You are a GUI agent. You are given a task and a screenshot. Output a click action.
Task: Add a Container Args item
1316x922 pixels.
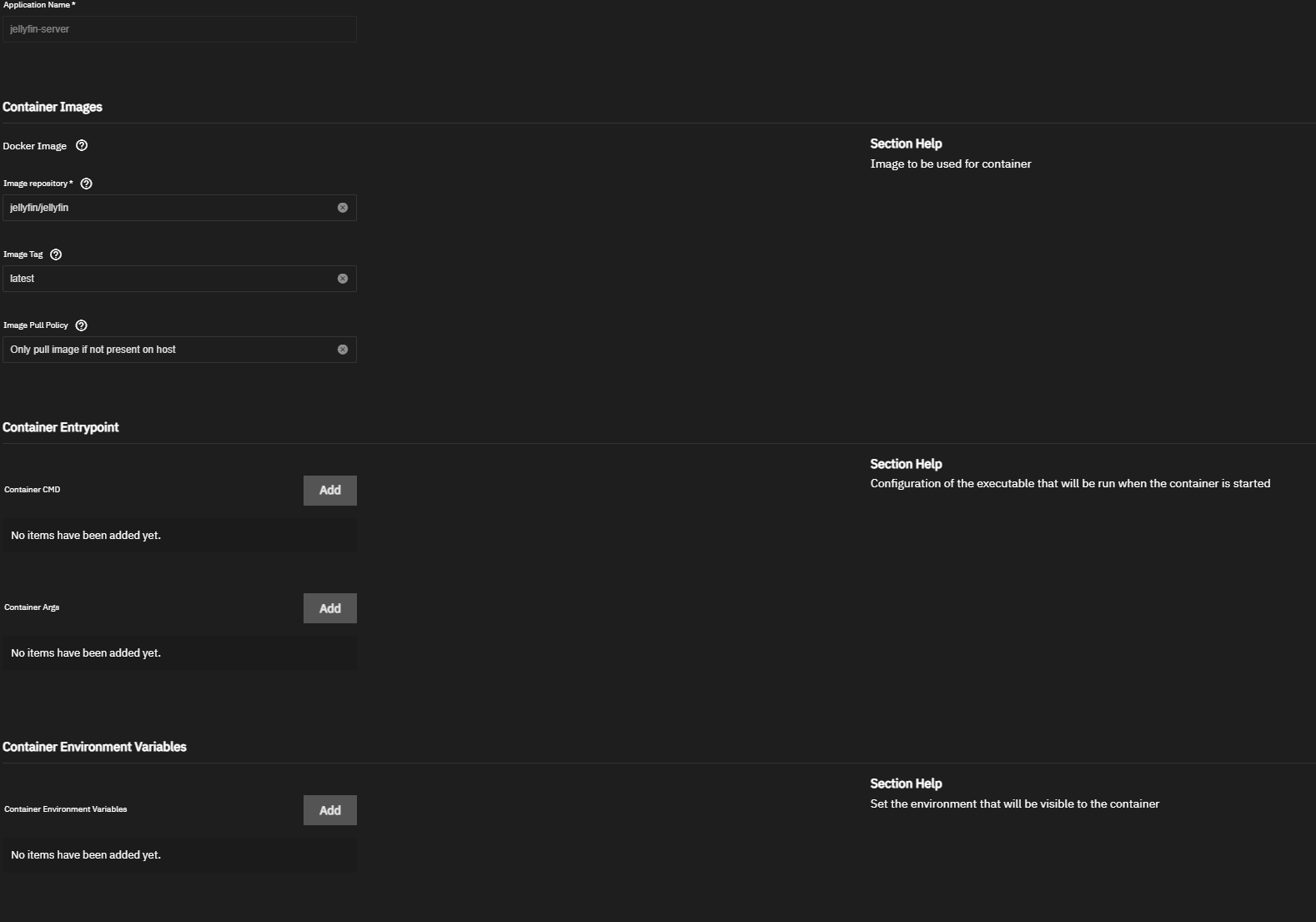(329, 608)
